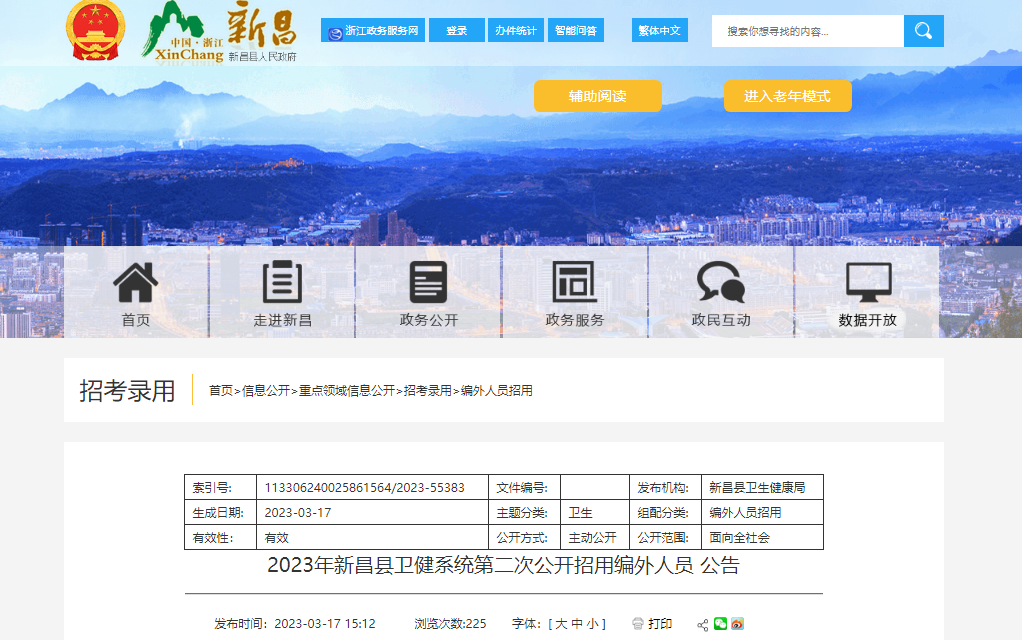The image size is (1022, 640).
Task: Share article via Weibo icon
Action: click(737, 624)
